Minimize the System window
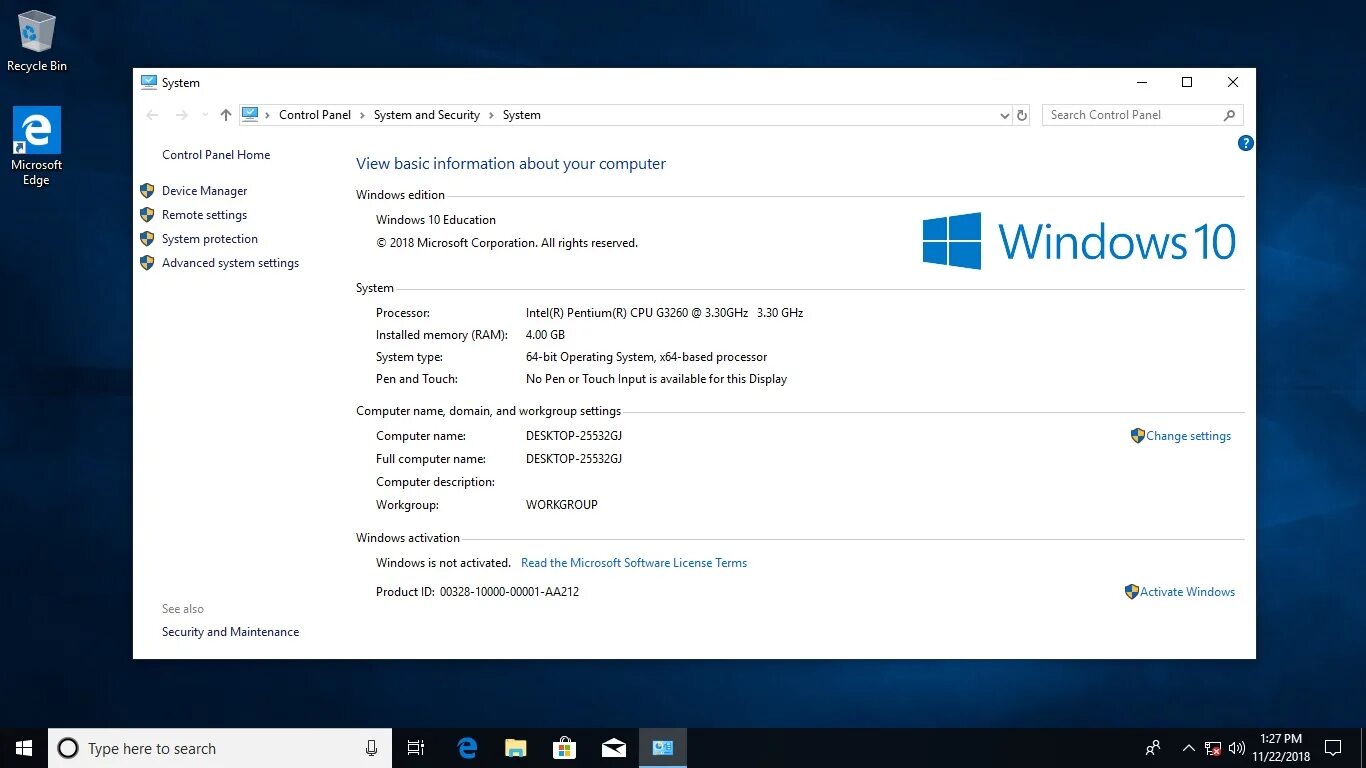The height and width of the screenshot is (768, 1366). tap(1141, 82)
